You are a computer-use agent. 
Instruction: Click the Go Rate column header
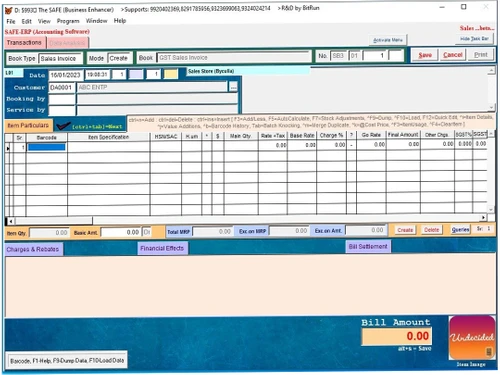point(371,135)
